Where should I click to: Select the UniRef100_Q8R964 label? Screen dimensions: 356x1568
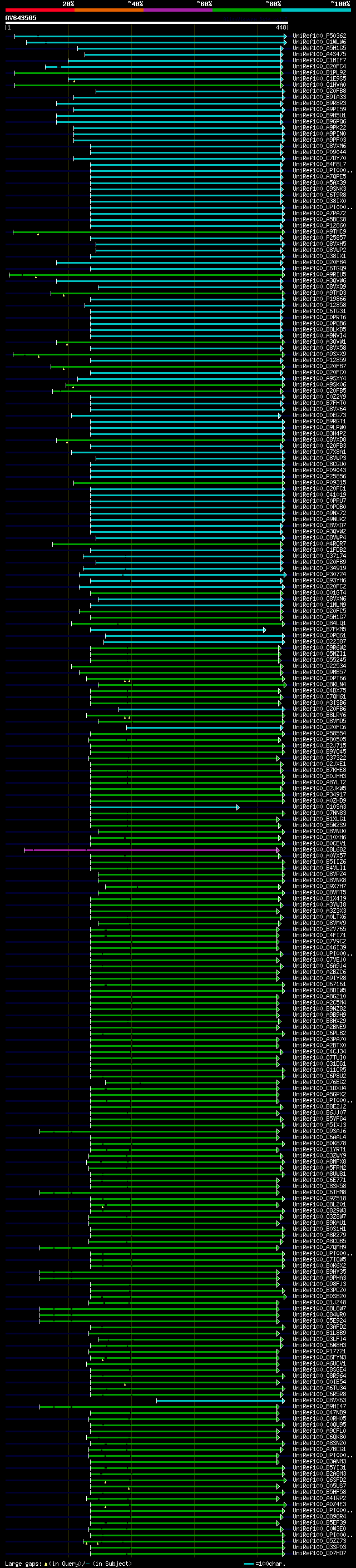pyautogui.click(x=319, y=1376)
